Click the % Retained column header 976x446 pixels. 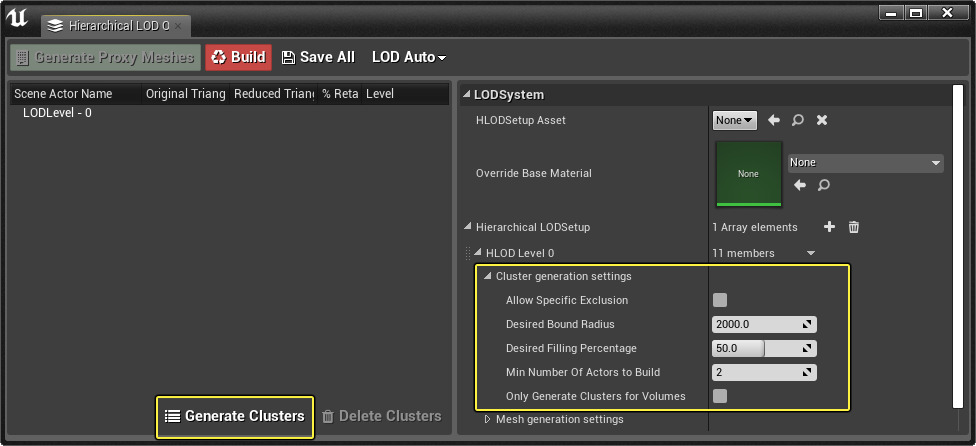click(340, 94)
